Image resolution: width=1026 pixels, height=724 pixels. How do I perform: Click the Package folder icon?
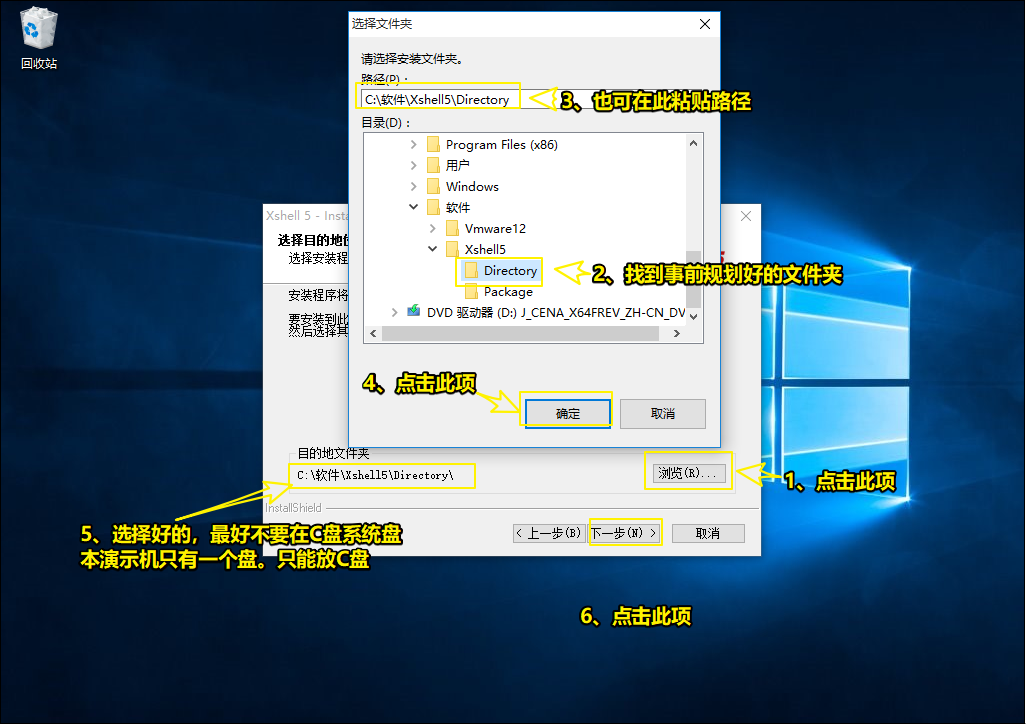tap(471, 291)
